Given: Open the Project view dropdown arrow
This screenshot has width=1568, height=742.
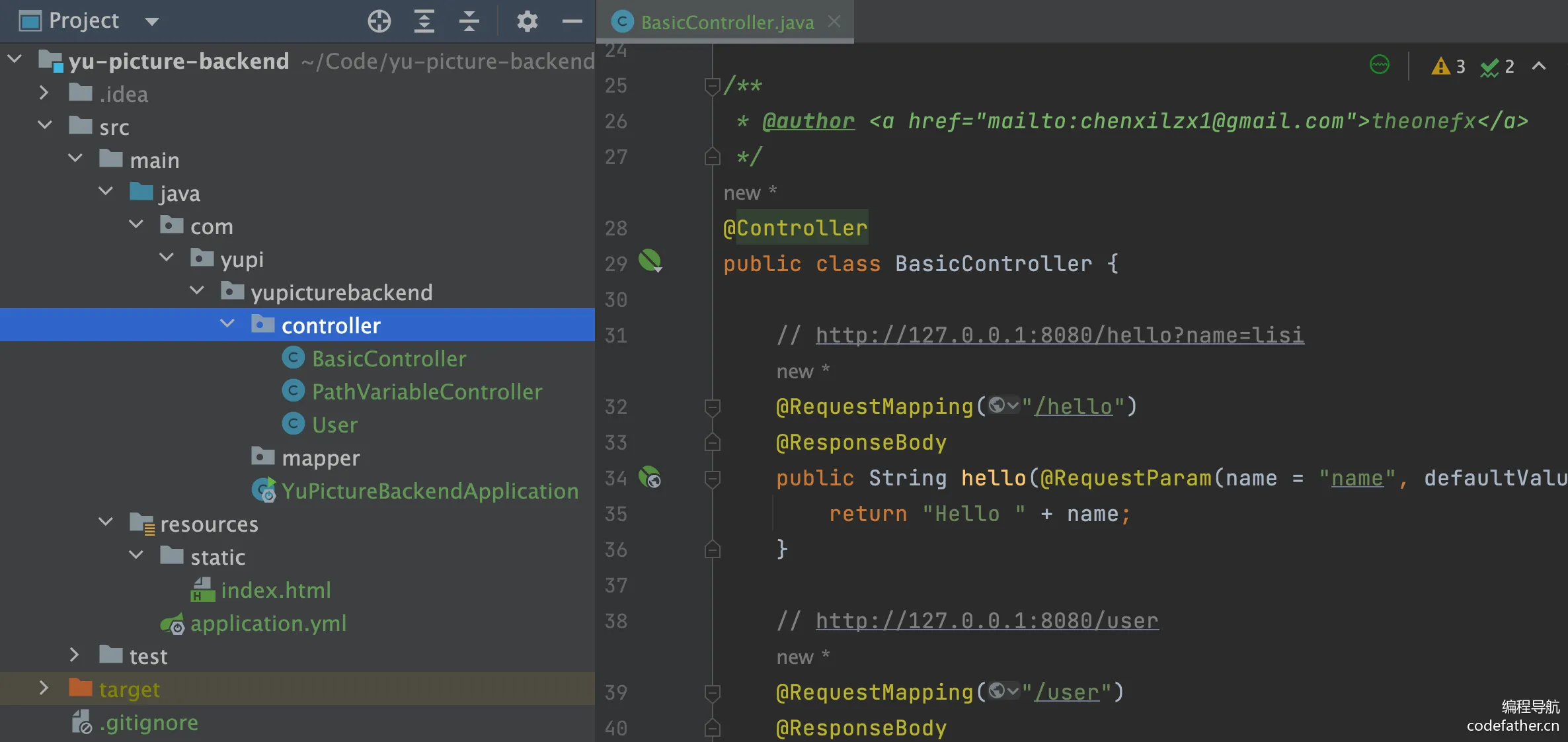Looking at the screenshot, I should pos(152,21).
